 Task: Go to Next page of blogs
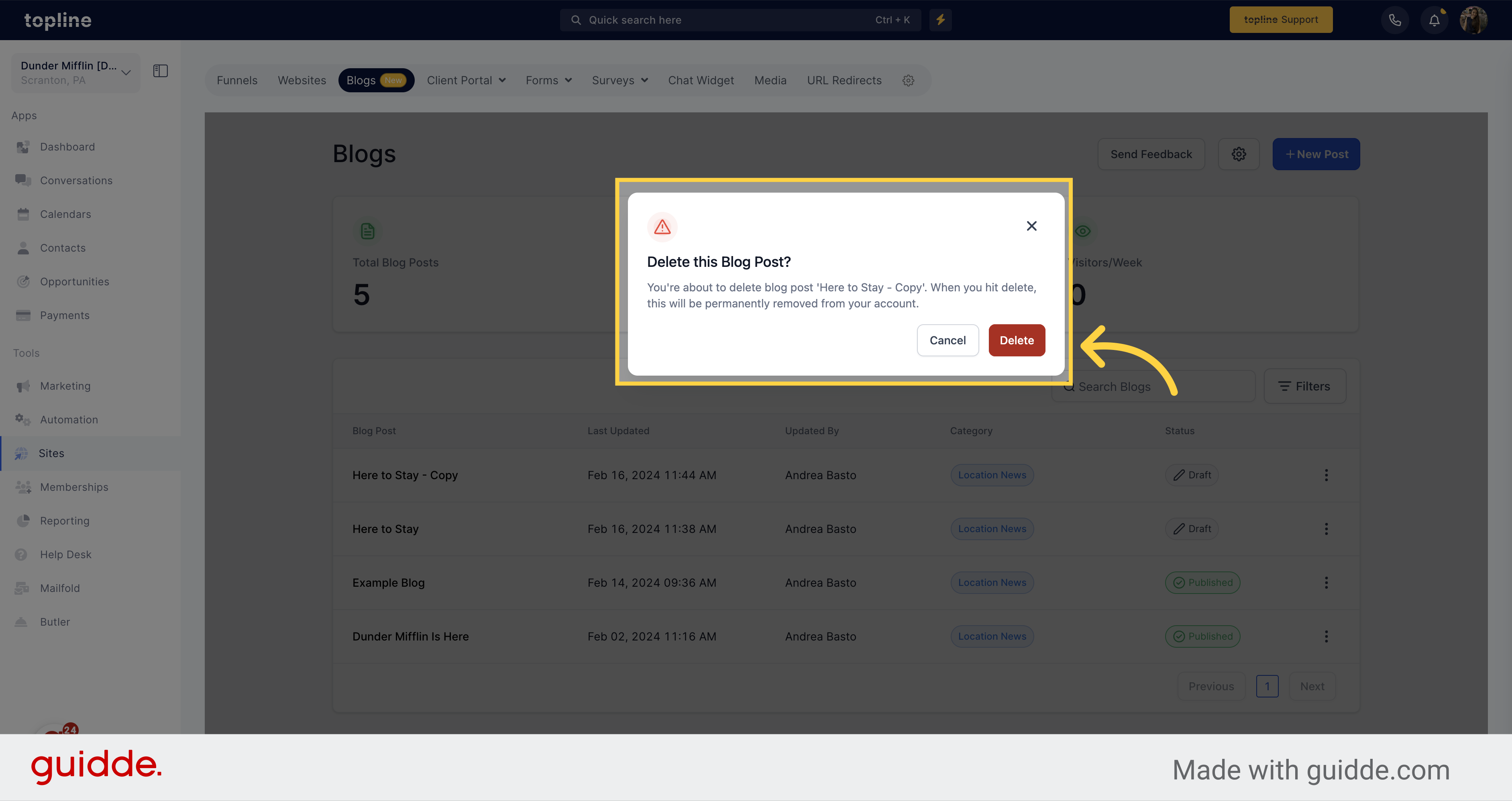1312,687
